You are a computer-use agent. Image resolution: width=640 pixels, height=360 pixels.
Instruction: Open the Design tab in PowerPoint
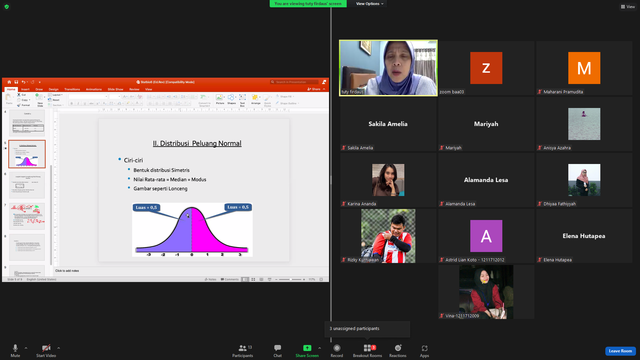[x=53, y=89]
